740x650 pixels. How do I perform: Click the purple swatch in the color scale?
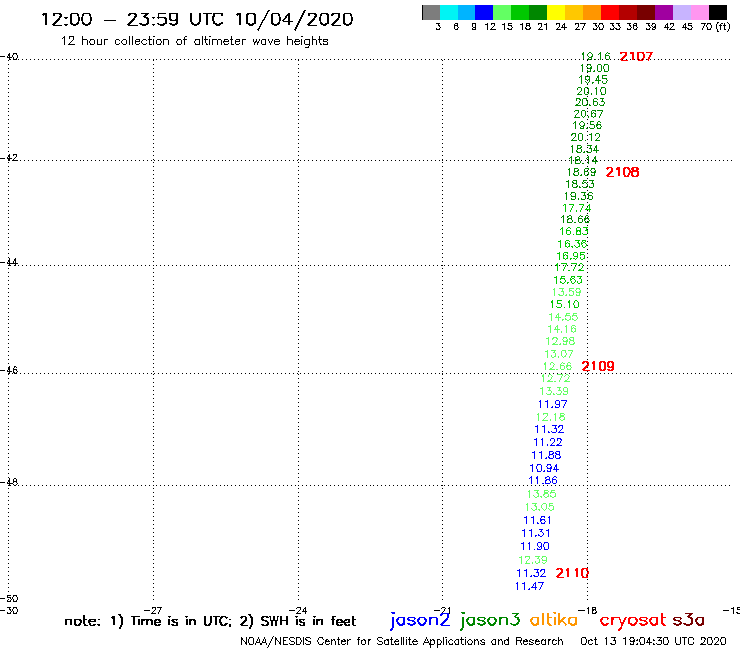click(664, 12)
